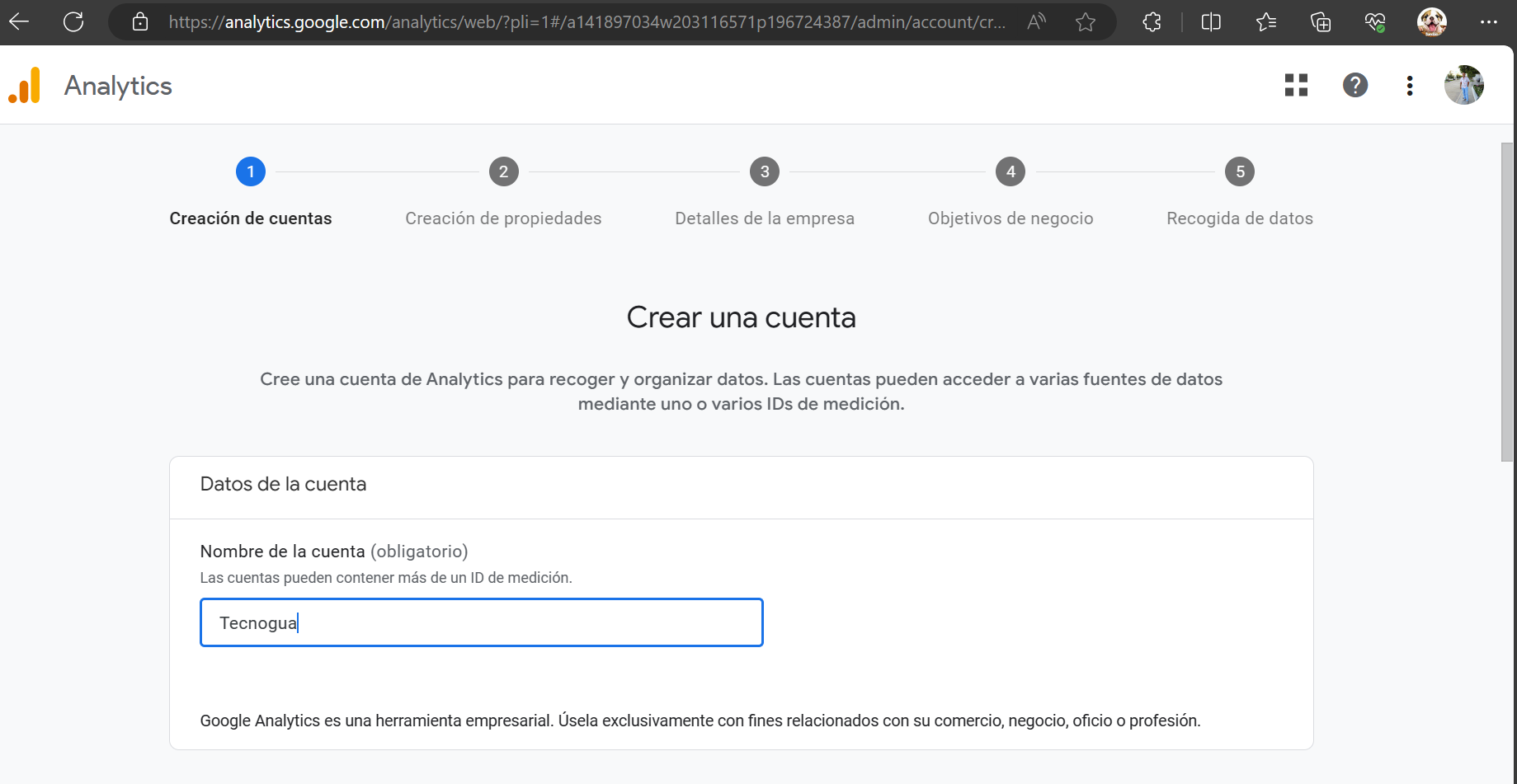Select step 2 circle of the wizard
Image resolution: width=1517 pixels, height=784 pixels.
click(x=504, y=171)
